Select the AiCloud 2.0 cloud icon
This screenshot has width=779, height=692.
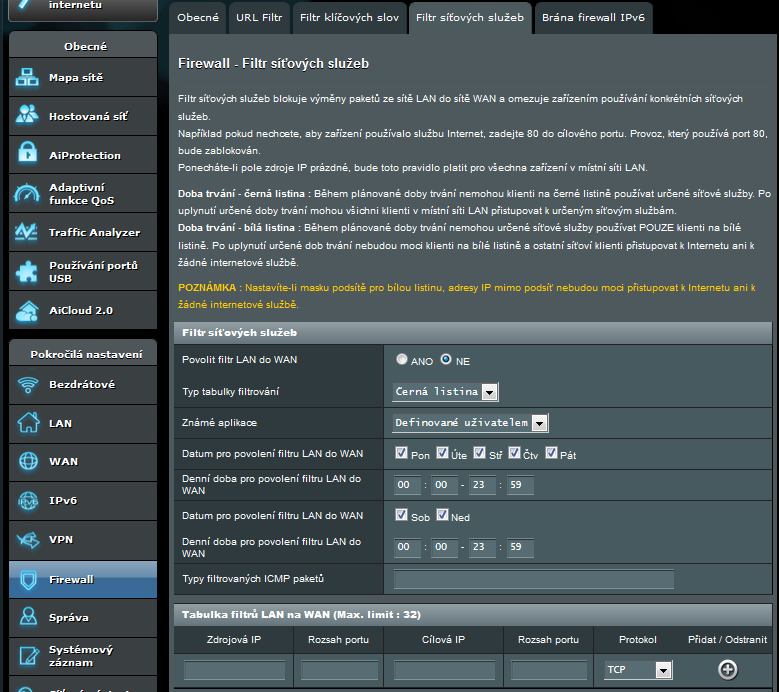tap(27, 310)
